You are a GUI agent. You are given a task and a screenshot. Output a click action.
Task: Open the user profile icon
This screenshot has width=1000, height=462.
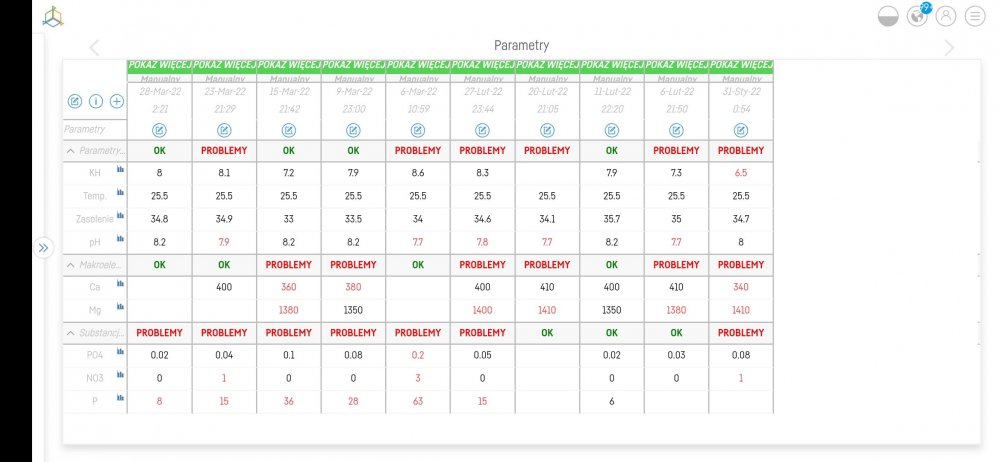tap(945, 15)
